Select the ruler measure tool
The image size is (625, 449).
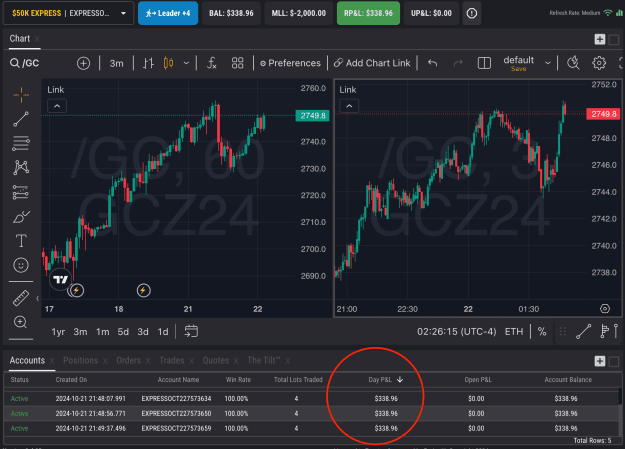click(21, 298)
